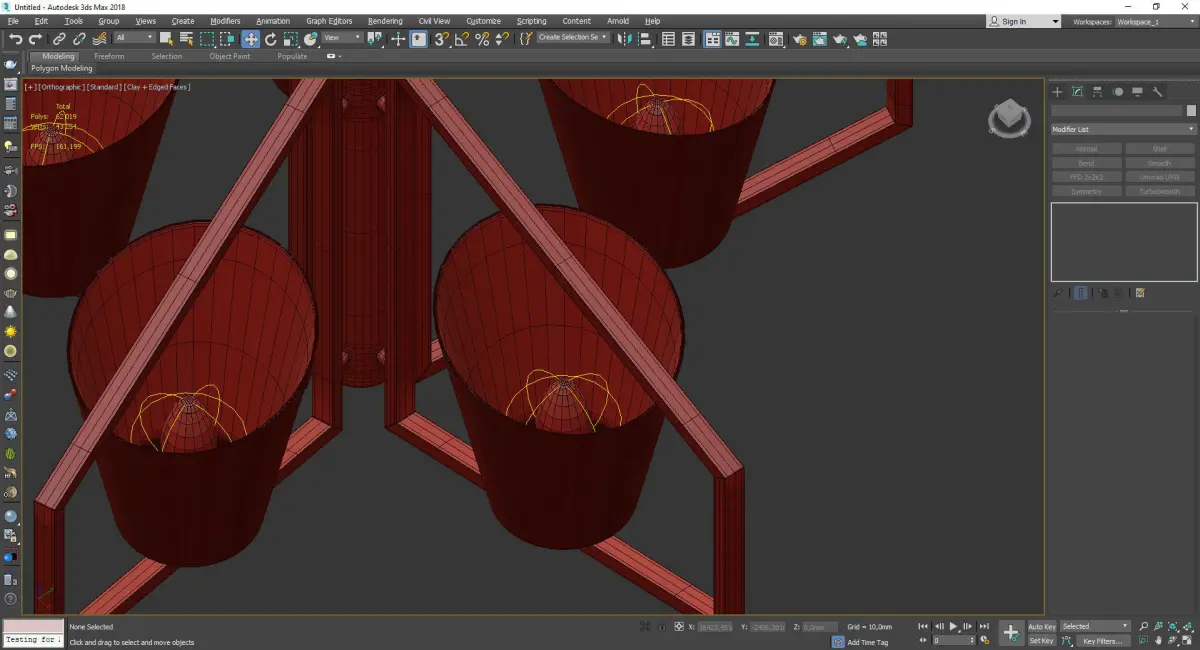Open the Layer Explorer
This screenshot has height=650, width=1200.
click(689, 39)
